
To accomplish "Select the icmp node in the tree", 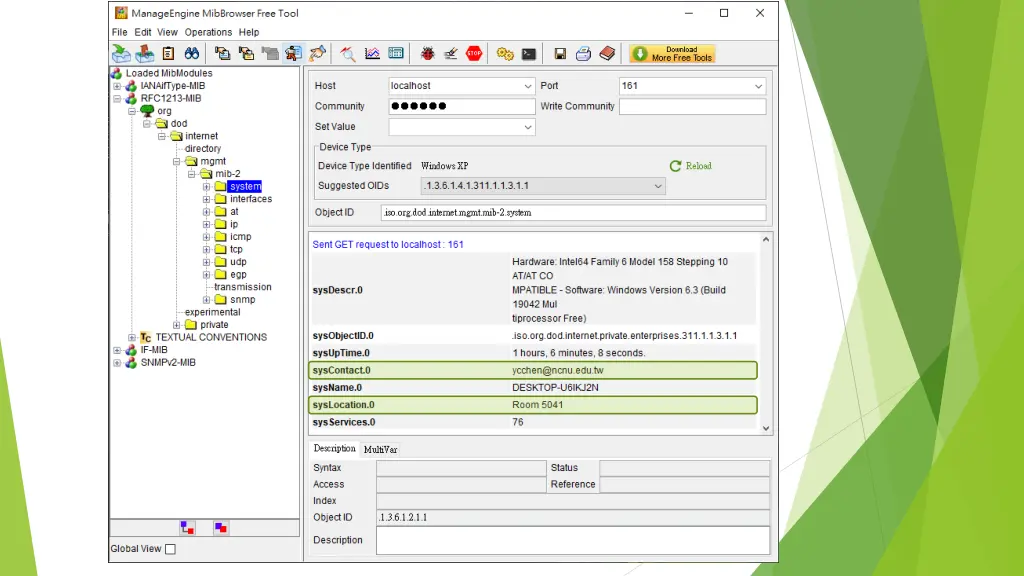I will click(x=240, y=237).
